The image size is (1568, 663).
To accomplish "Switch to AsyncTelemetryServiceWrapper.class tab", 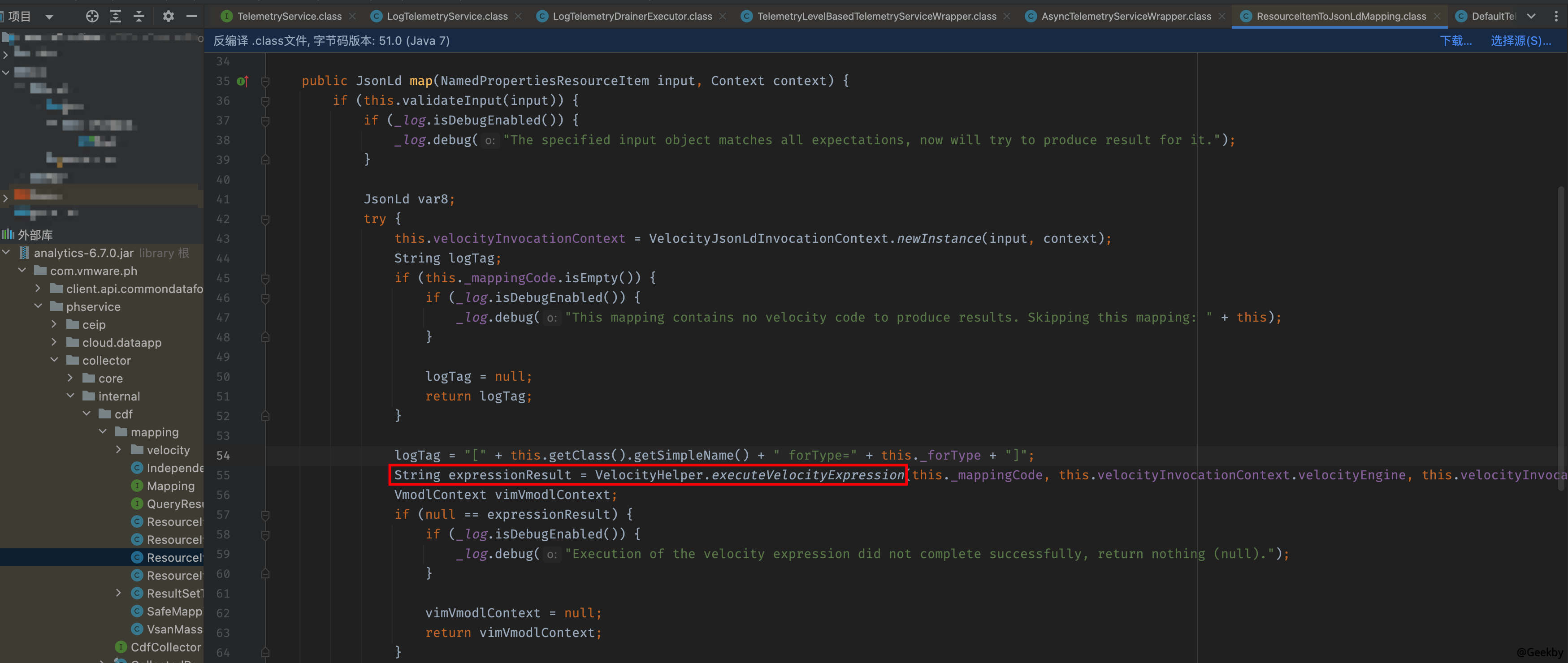I will (x=1126, y=17).
